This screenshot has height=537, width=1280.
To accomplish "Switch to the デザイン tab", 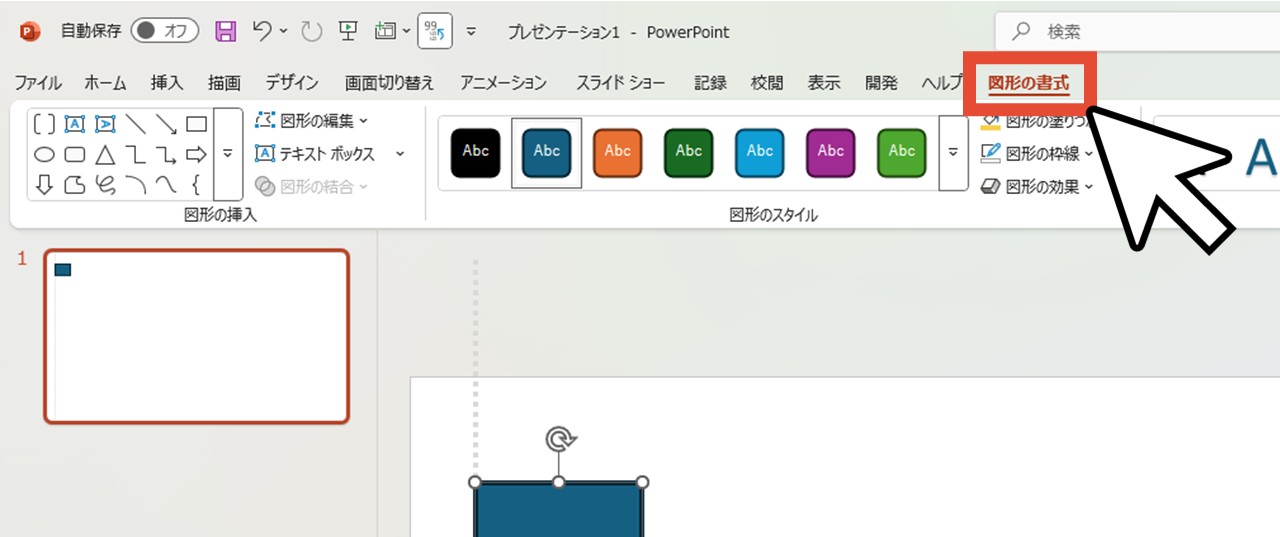I will tap(292, 83).
